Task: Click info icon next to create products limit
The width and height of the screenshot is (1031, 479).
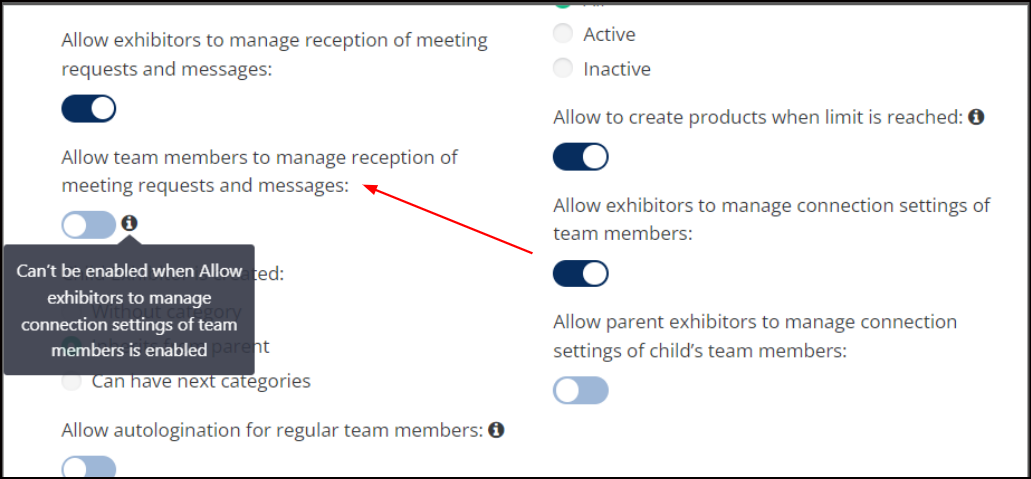Action: point(976,118)
